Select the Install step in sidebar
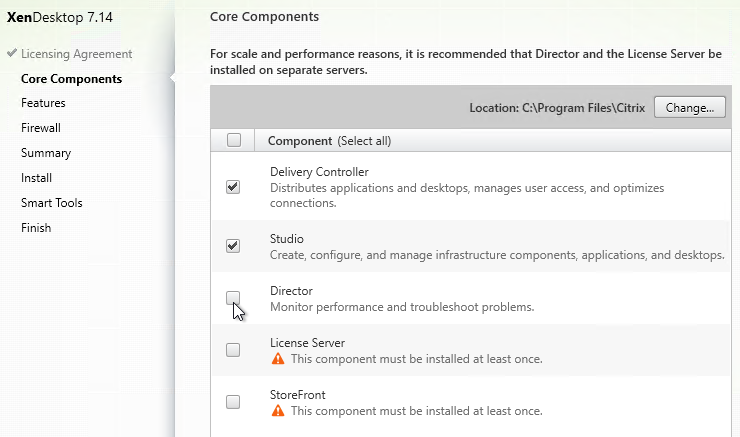 36,178
